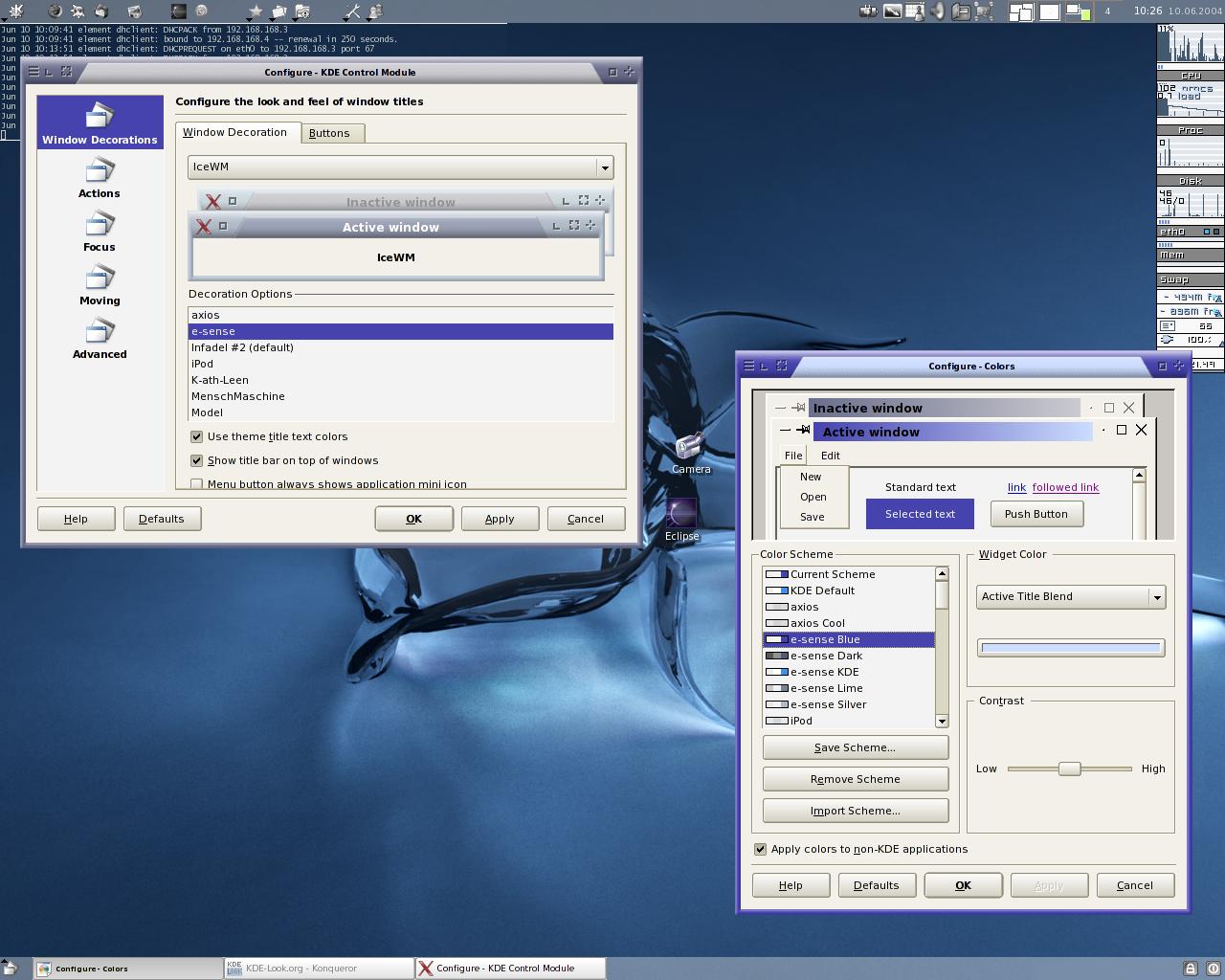Select the Window Decorations sidebar module
1225x980 pixels.
tap(100, 122)
